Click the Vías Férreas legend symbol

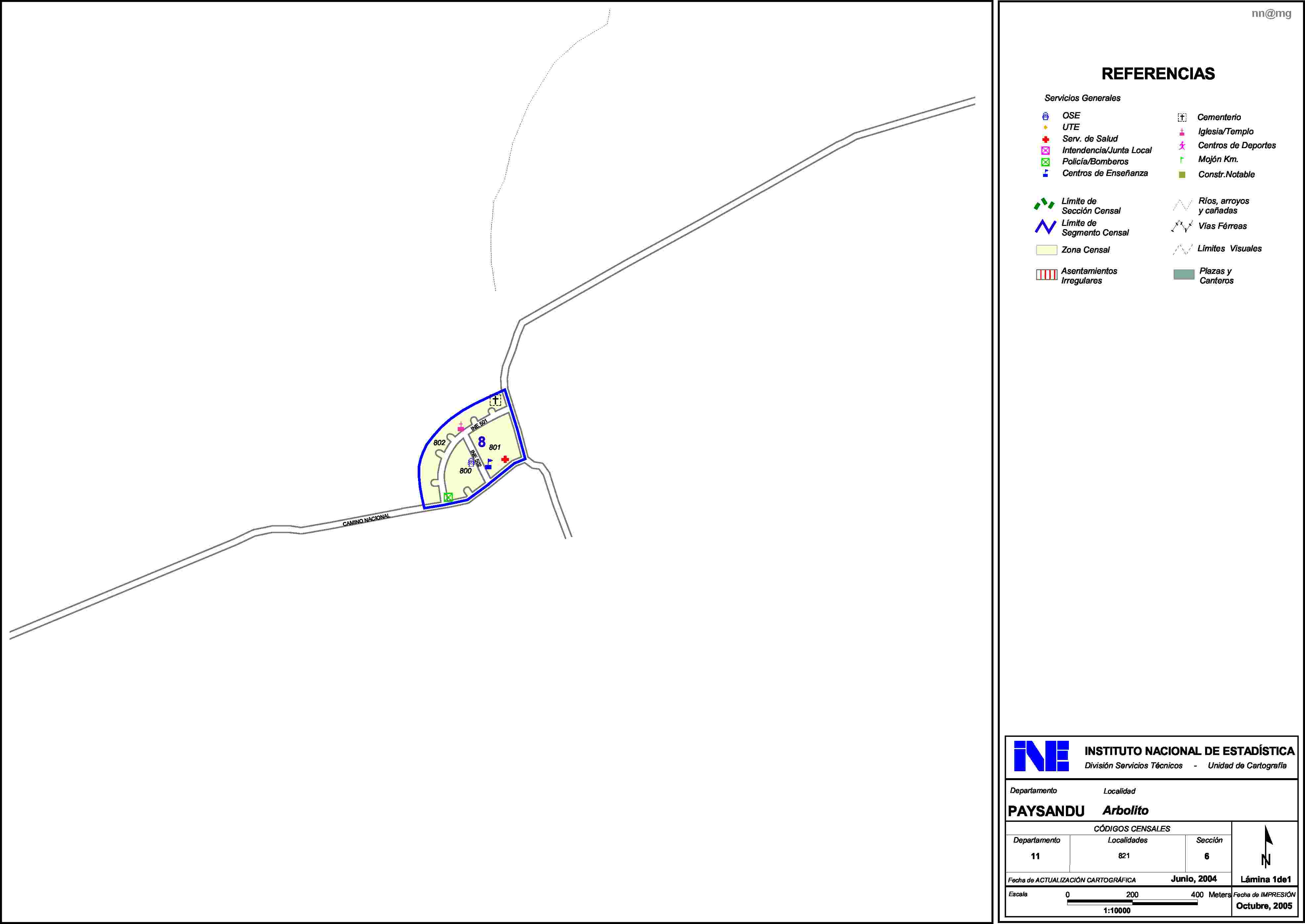pos(1182,227)
